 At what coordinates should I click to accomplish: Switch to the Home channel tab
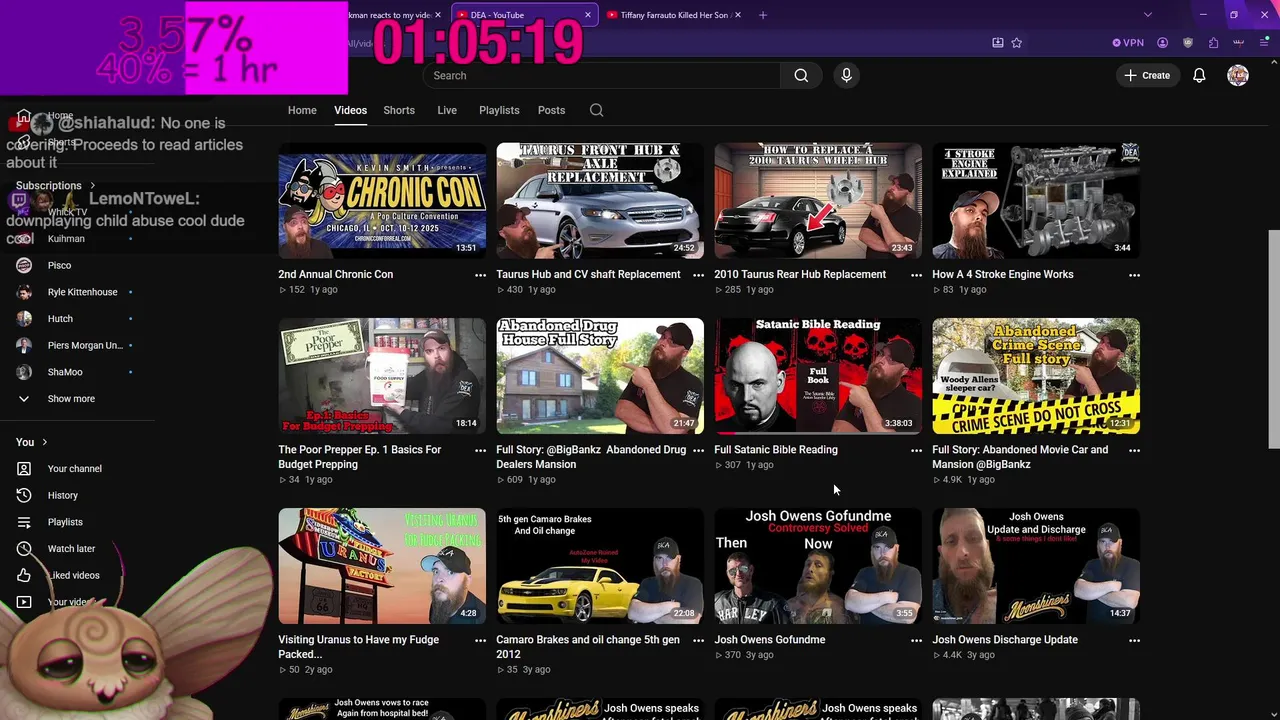[302, 110]
